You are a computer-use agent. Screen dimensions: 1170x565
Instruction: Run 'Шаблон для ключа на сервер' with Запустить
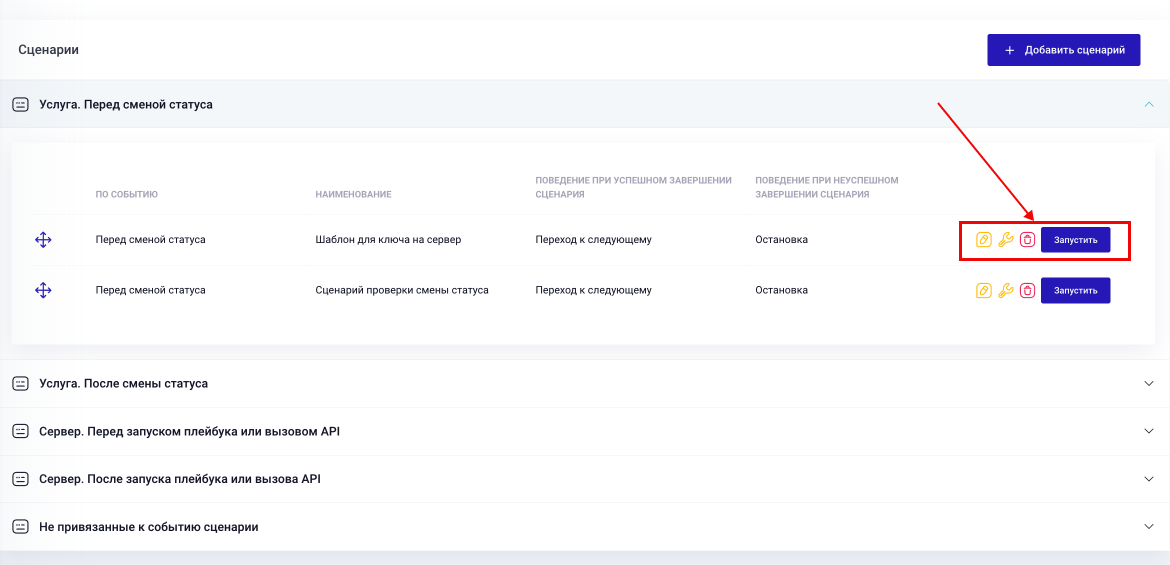(x=1075, y=240)
